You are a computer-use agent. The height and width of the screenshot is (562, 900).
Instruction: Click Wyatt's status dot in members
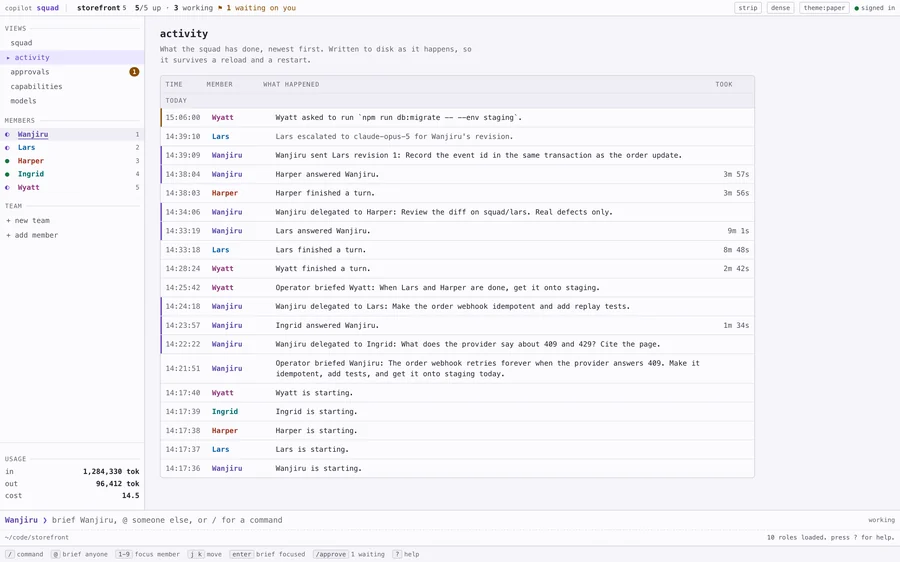pyautogui.click(x=7, y=188)
